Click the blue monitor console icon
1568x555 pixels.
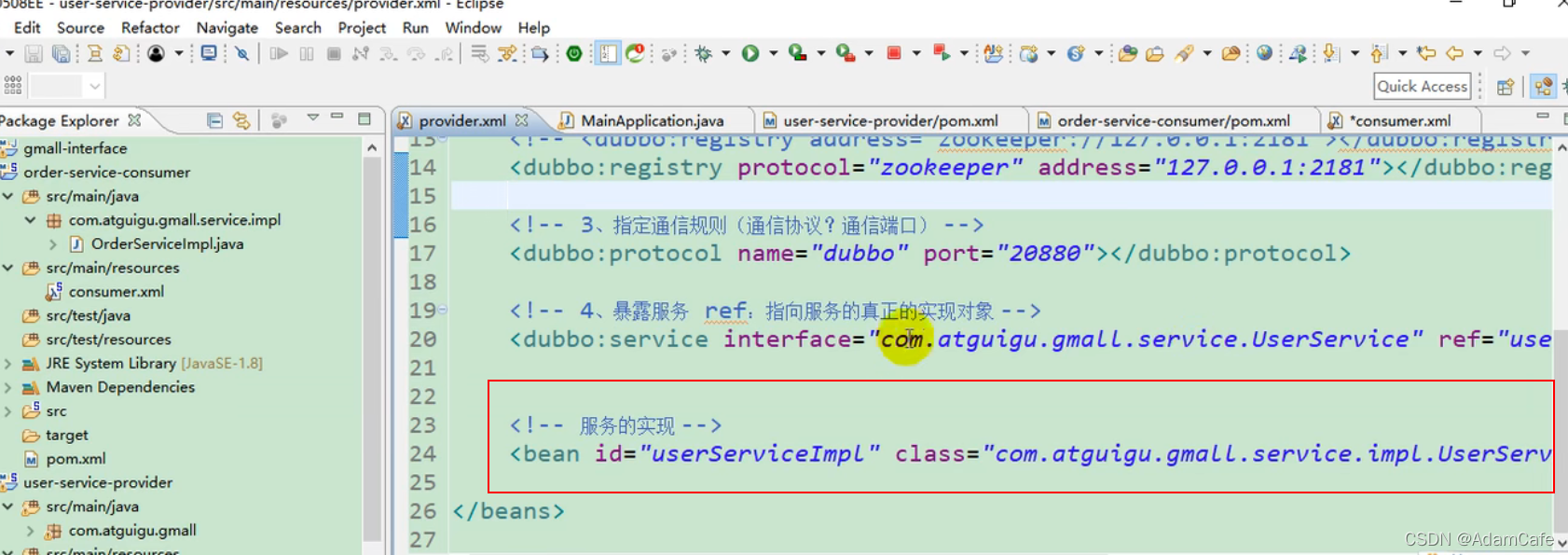tap(209, 54)
